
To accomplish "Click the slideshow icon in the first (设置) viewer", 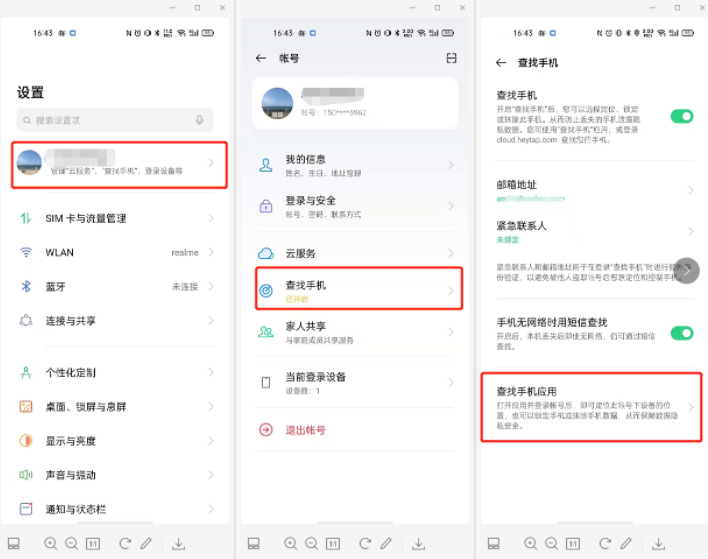I will point(14,544).
